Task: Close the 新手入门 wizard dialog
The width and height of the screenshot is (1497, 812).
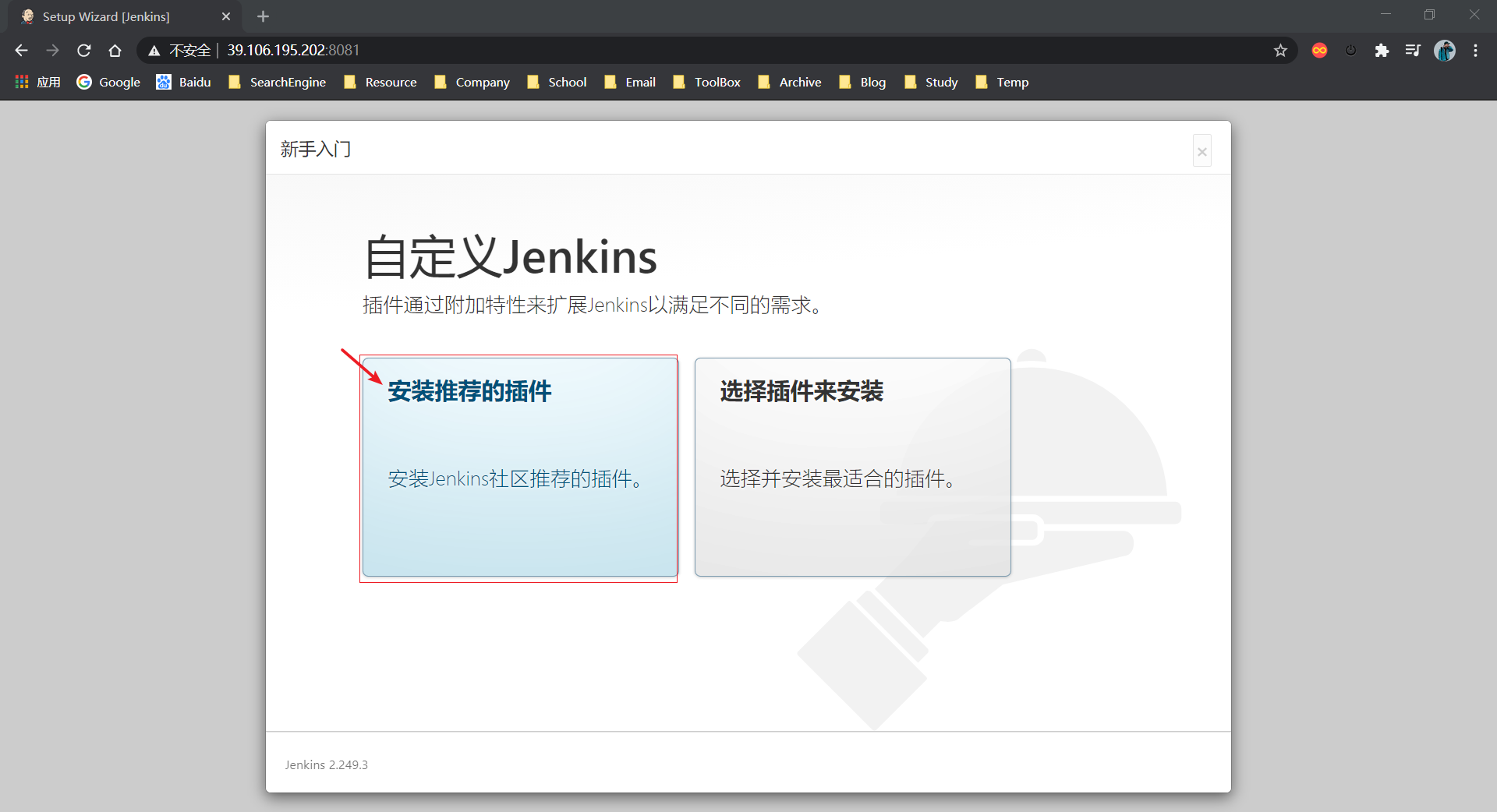Action: (x=1202, y=151)
